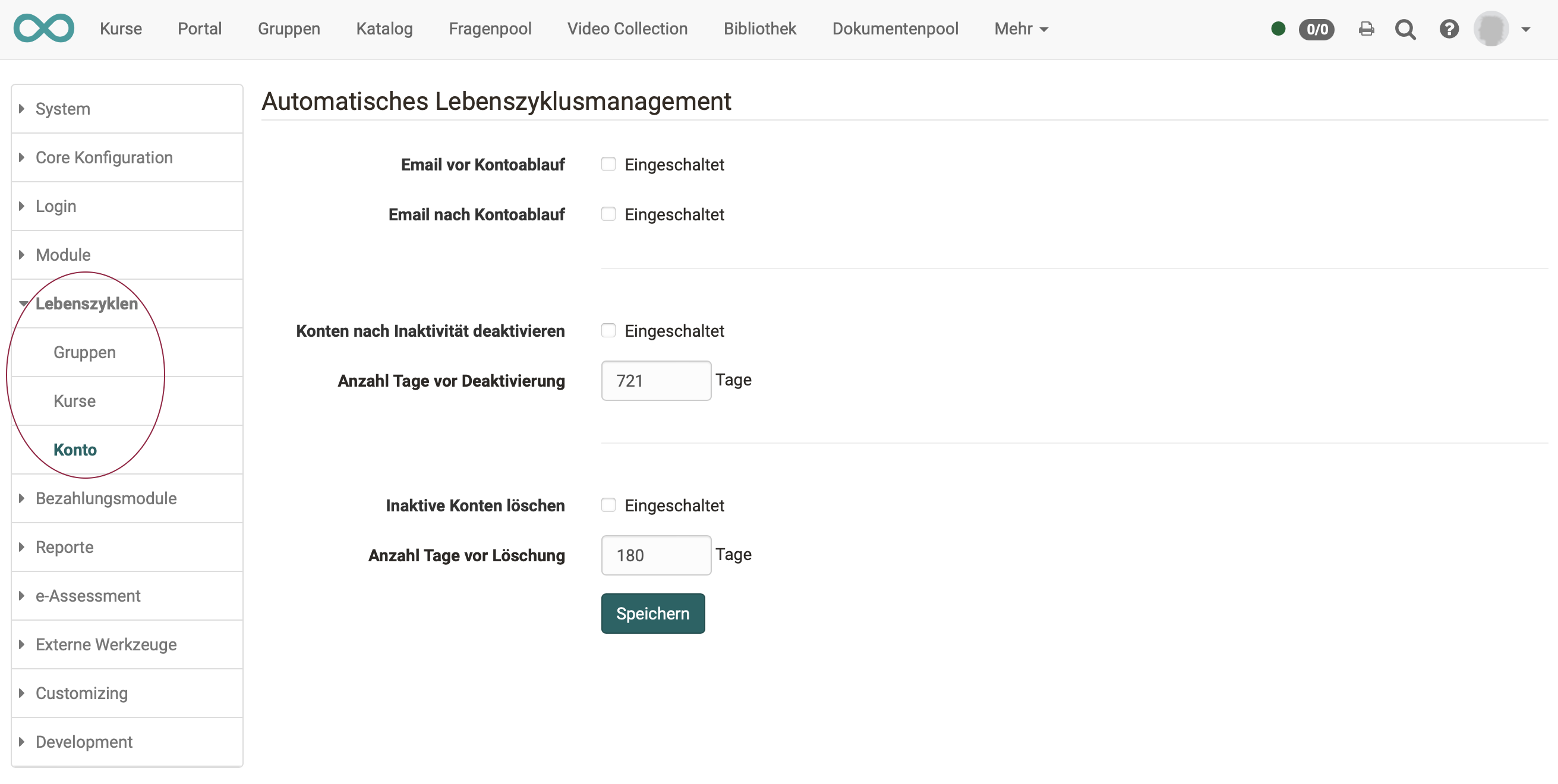The height and width of the screenshot is (784, 1558).
Task: Click the Speichern button
Action: pyautogui.click(x=652, y=614)
